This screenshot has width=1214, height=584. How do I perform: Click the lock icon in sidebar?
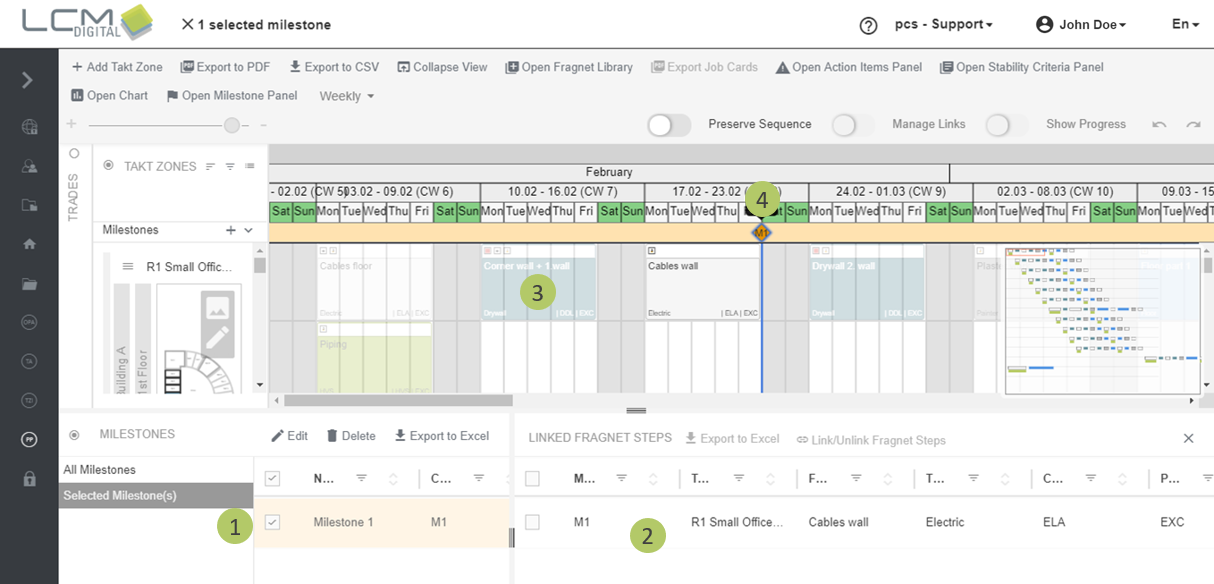29,479
